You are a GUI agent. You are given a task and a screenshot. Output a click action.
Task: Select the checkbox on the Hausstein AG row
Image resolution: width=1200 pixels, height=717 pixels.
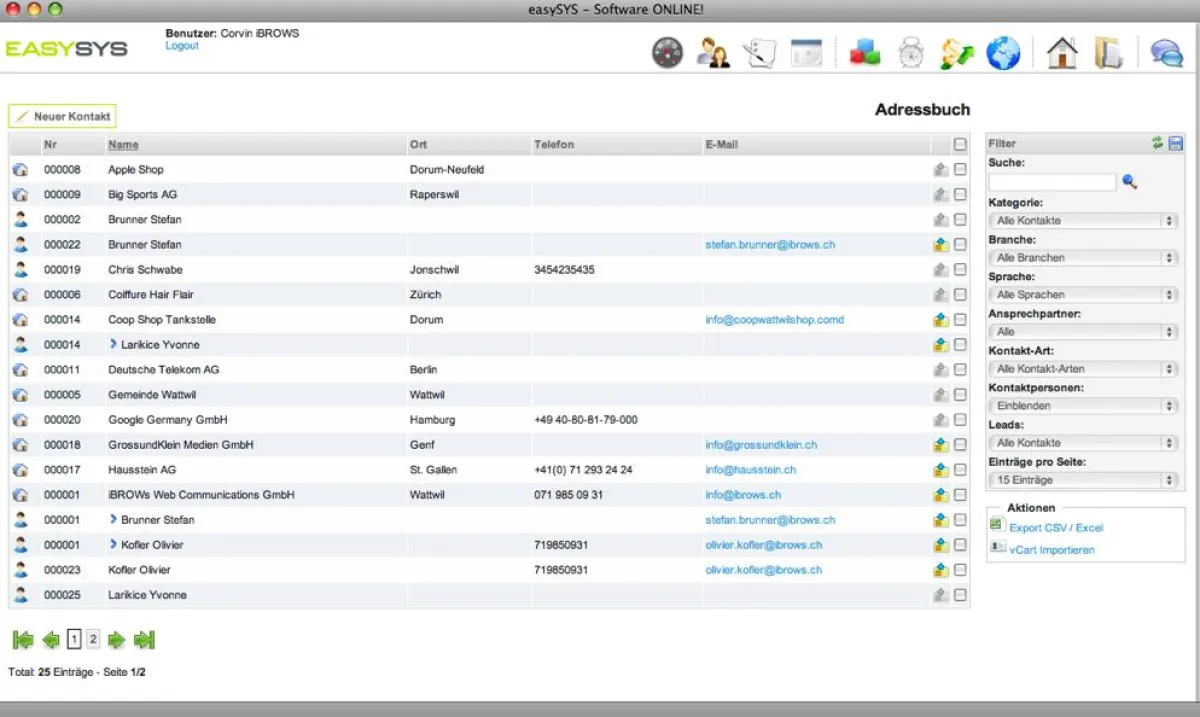[x=961, y=469]
